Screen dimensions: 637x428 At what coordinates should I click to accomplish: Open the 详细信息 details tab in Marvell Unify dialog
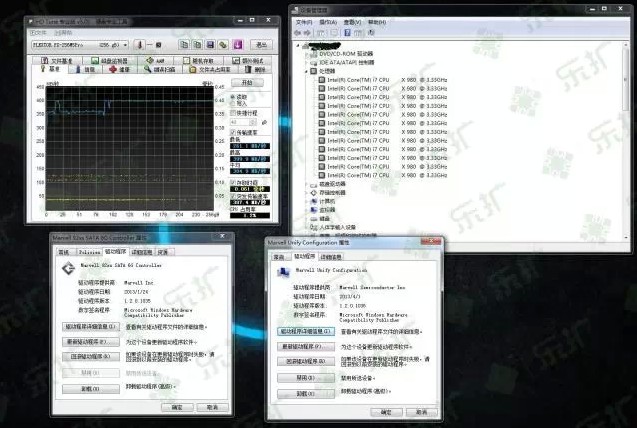(331, 257)
